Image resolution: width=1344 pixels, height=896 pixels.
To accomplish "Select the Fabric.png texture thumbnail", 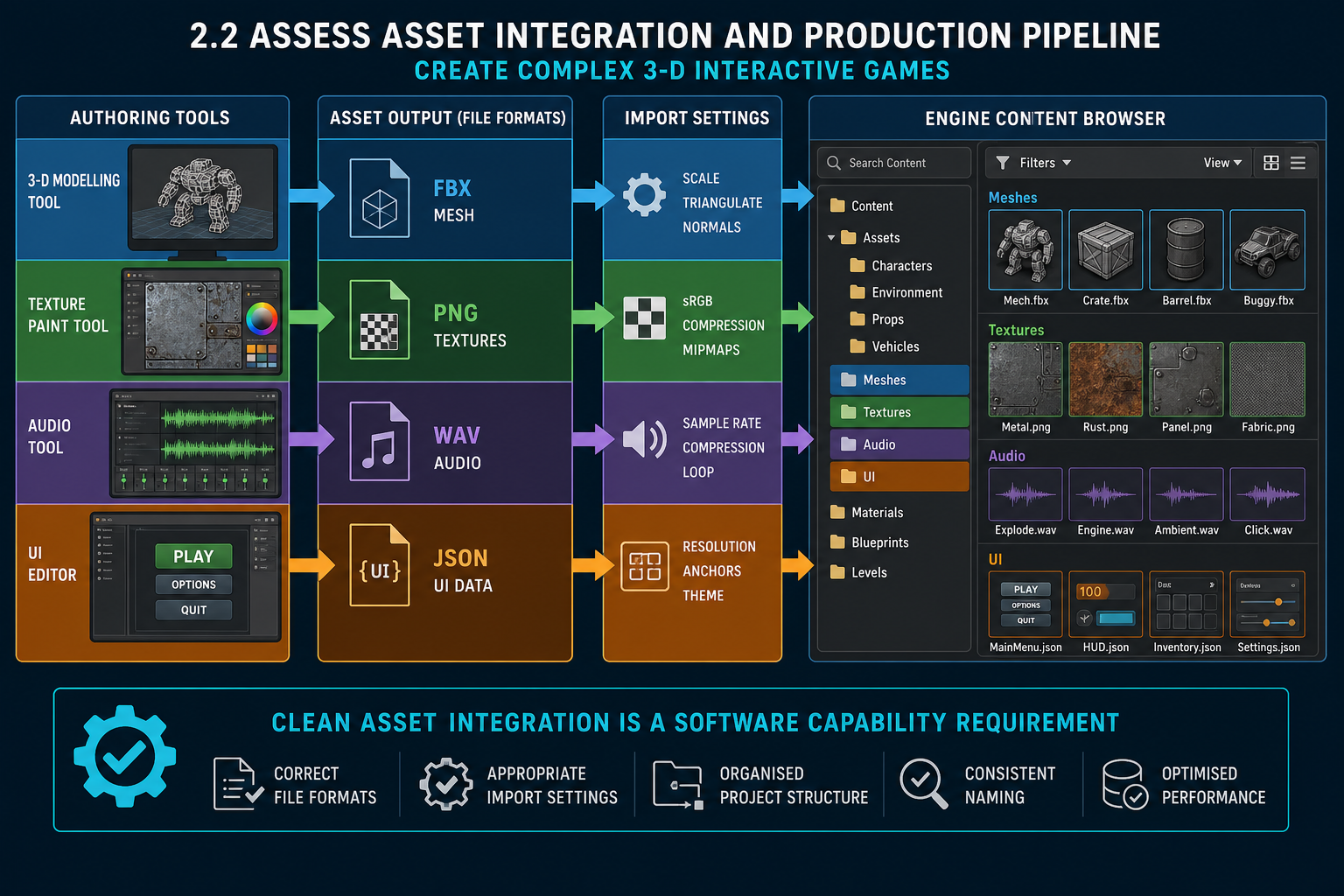I will (x=1268, y=379).
